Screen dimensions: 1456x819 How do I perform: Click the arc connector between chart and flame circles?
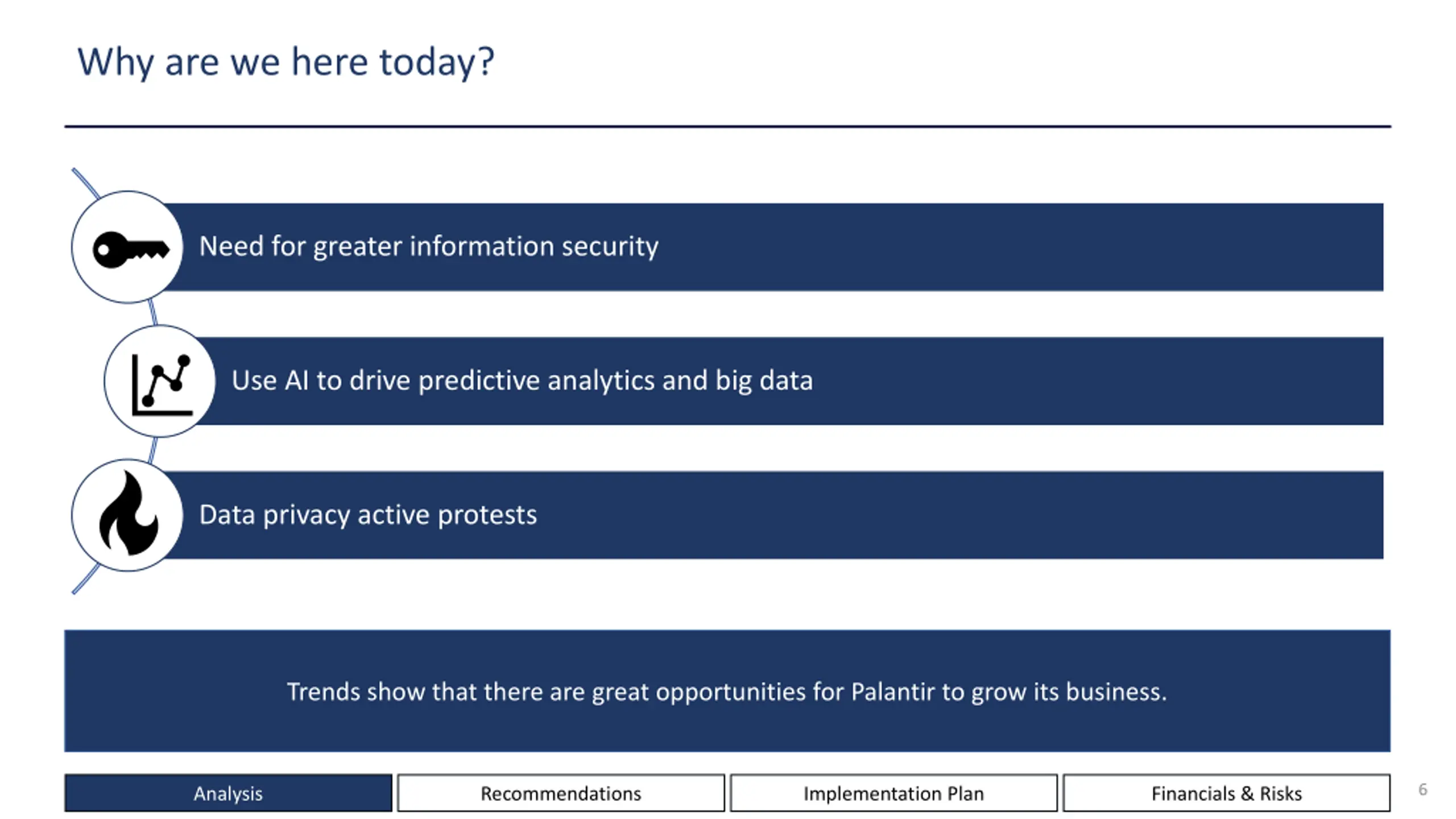(152, 449)
